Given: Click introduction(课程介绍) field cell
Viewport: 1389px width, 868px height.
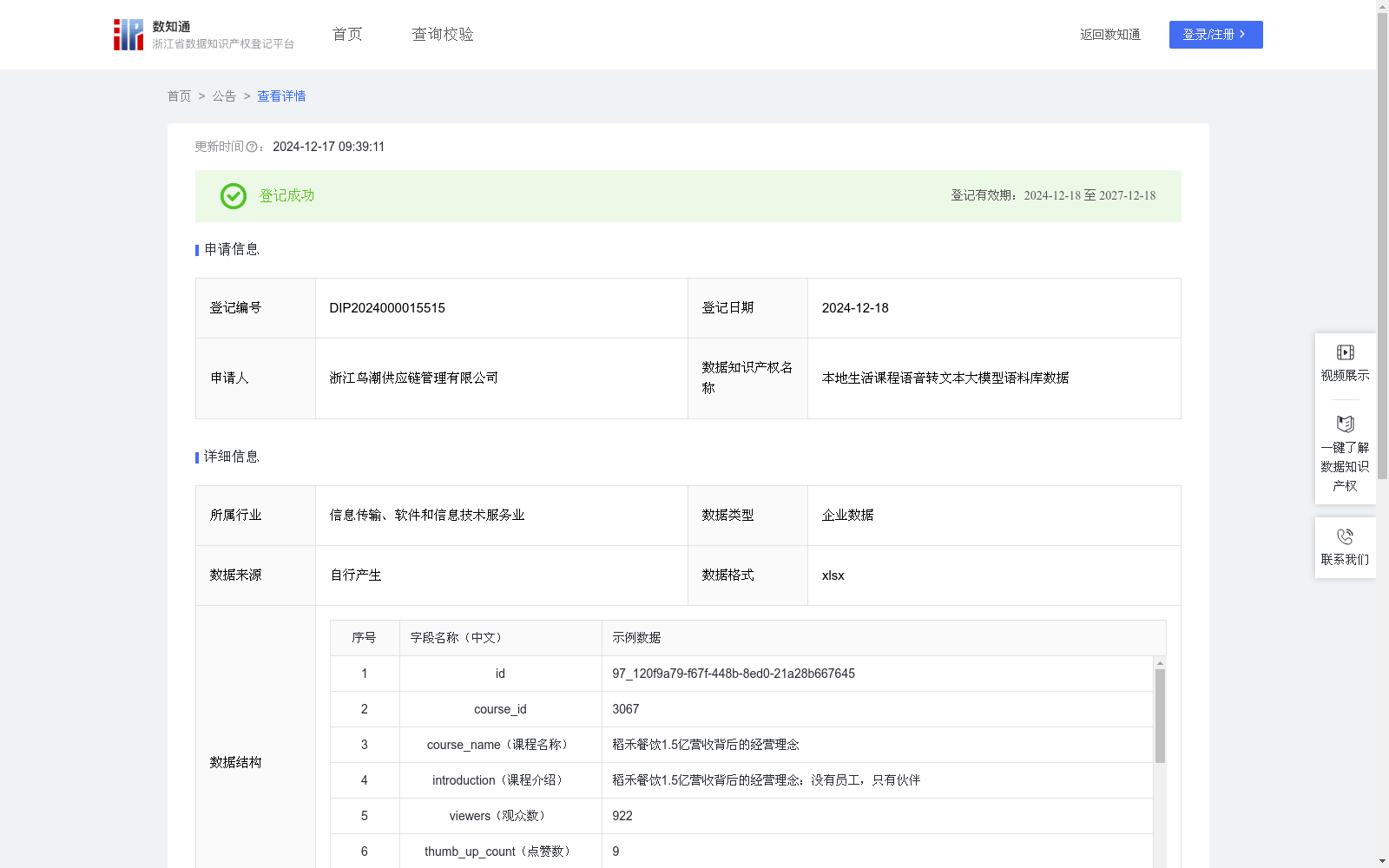Looking at the screenshot, I should click(x=501, y=780).
